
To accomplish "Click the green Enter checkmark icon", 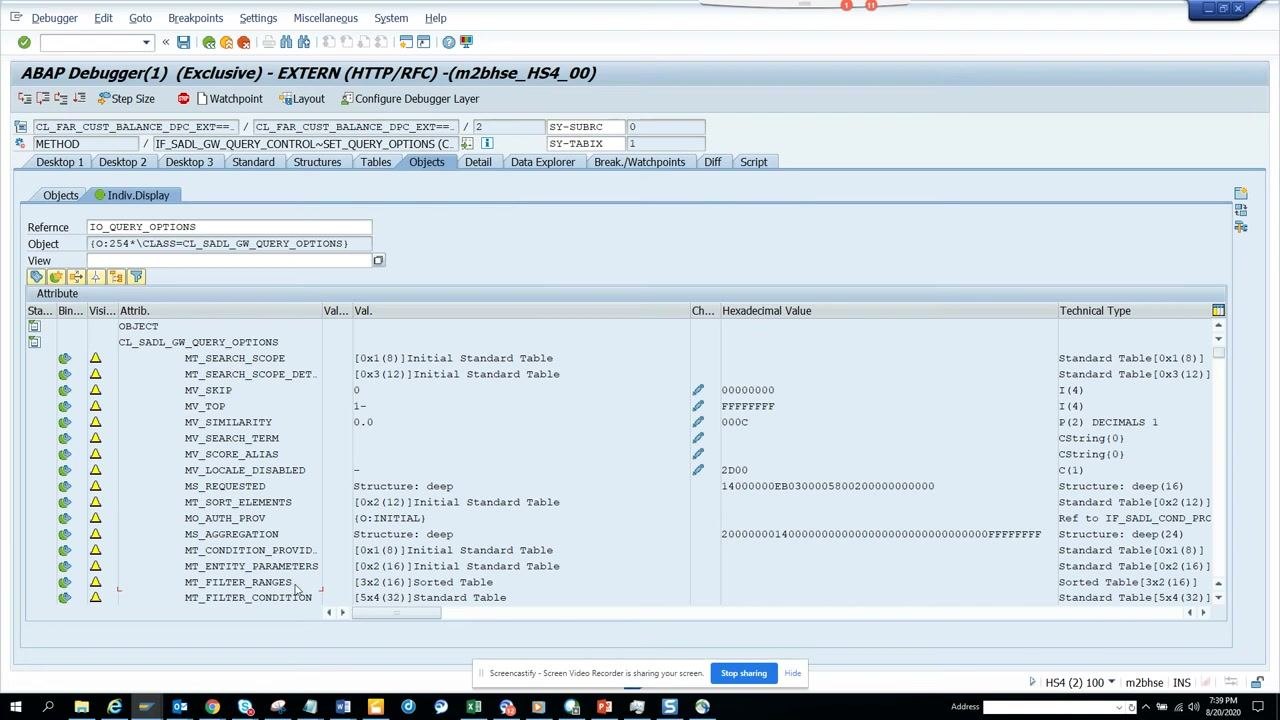I will tap(24, 42).
